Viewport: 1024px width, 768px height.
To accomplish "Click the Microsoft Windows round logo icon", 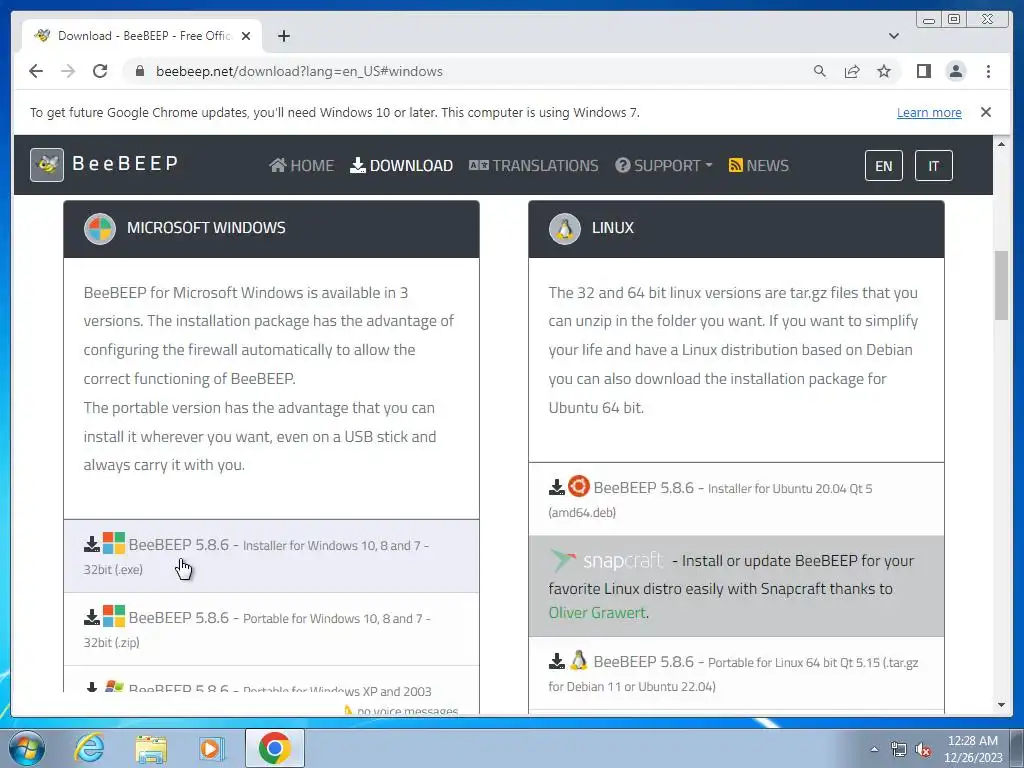I will pos(100,229).
